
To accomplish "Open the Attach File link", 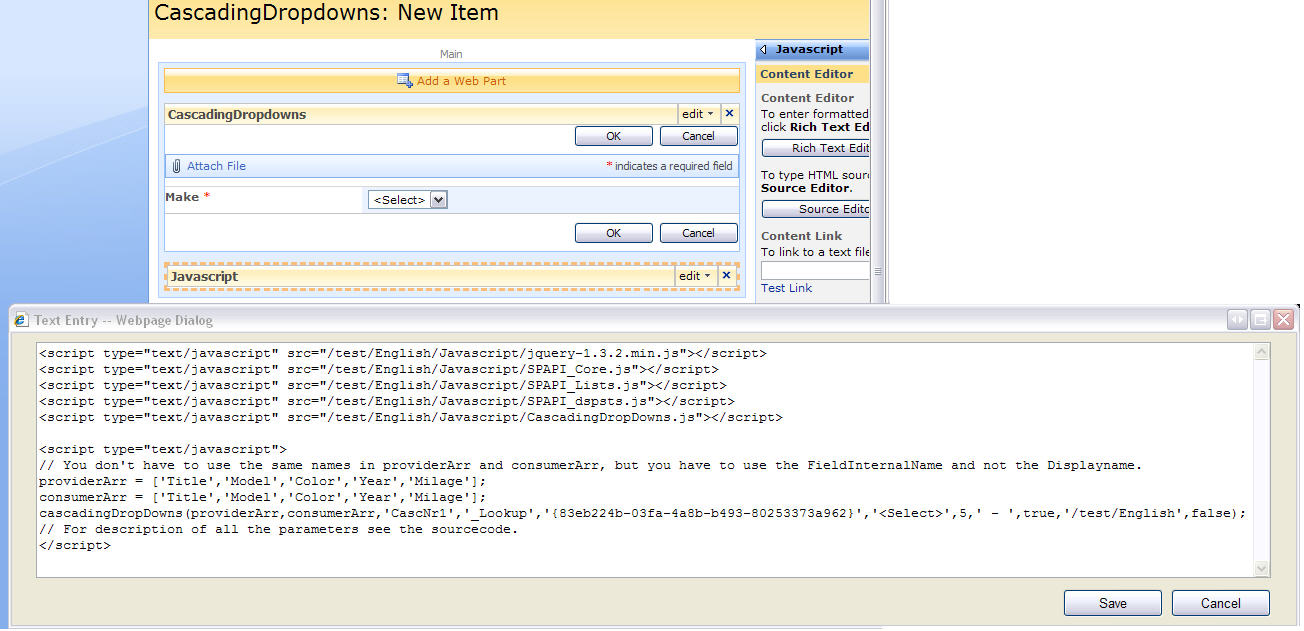I will tap(216, 166).
